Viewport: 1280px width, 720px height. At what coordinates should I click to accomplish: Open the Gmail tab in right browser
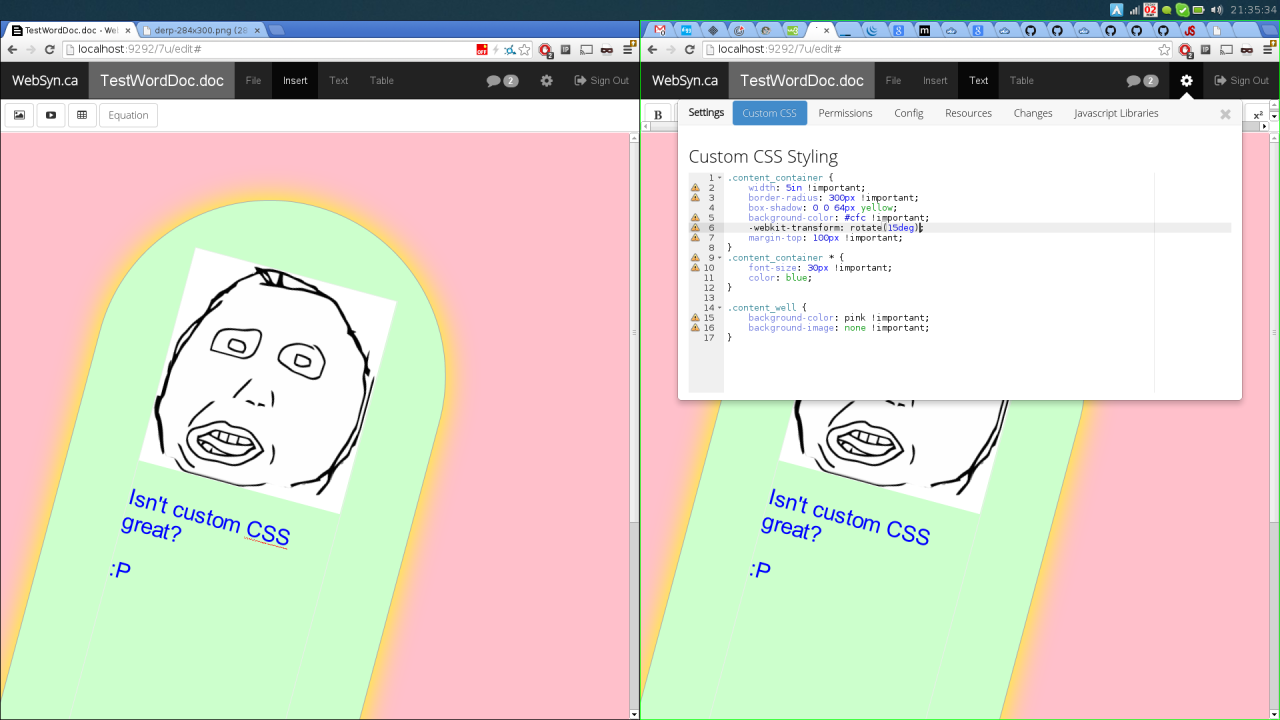click(x=660, y=30)
